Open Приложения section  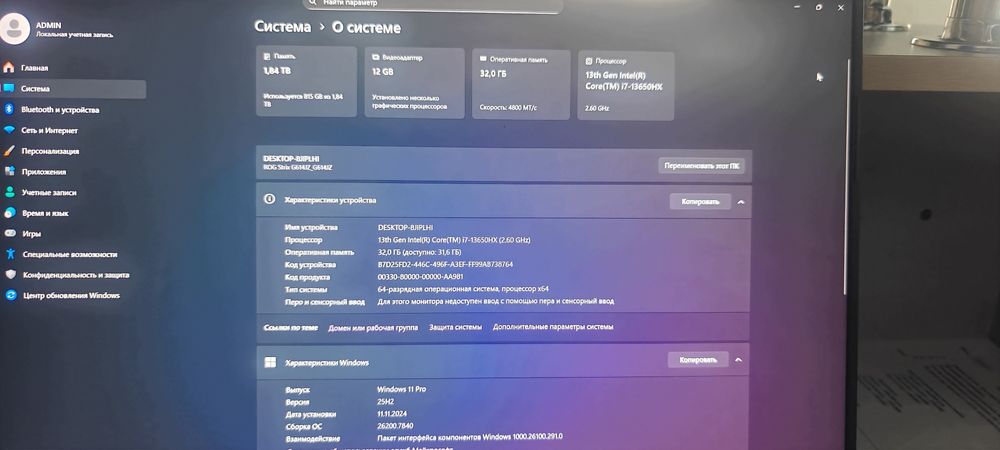44,171
